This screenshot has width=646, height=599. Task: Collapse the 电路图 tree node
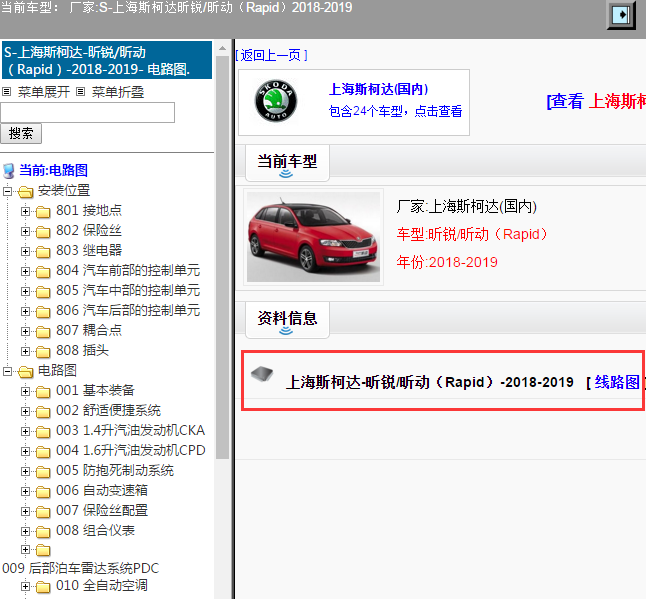coord(7,372)
